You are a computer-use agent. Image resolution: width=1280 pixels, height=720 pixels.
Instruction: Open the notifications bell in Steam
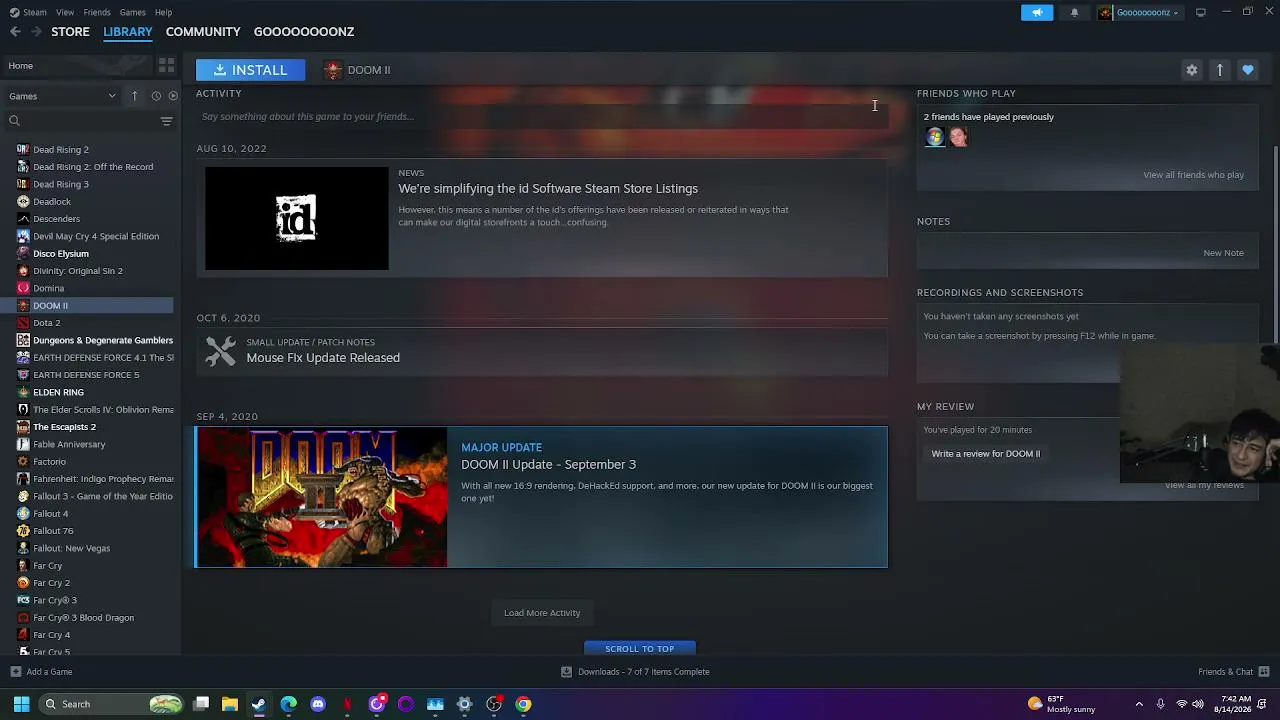click(x=1074, y=12)
